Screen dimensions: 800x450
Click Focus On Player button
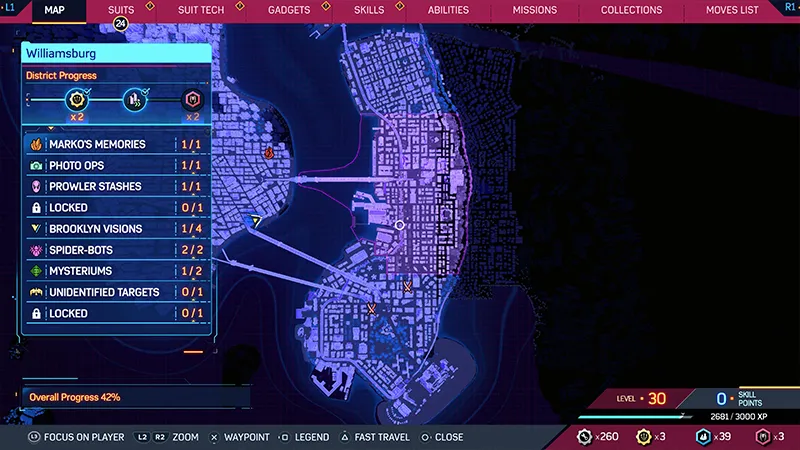[x=77, y=437]
